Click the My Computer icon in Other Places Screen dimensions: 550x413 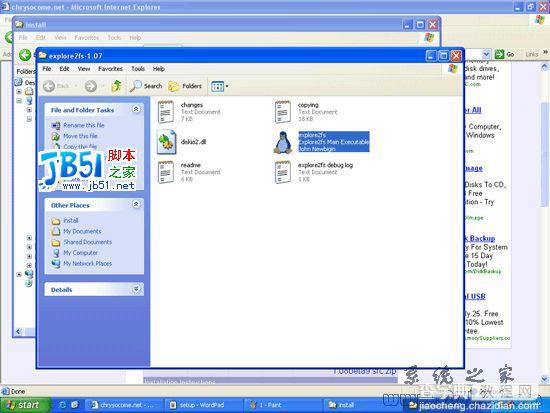[x=56, y=253]
